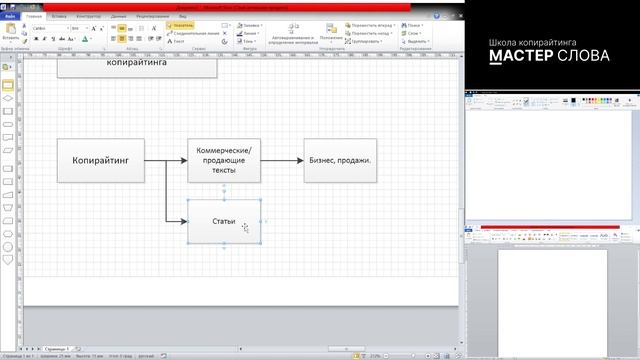Click the Cut icon in the clipboard group

click(24, 26)
